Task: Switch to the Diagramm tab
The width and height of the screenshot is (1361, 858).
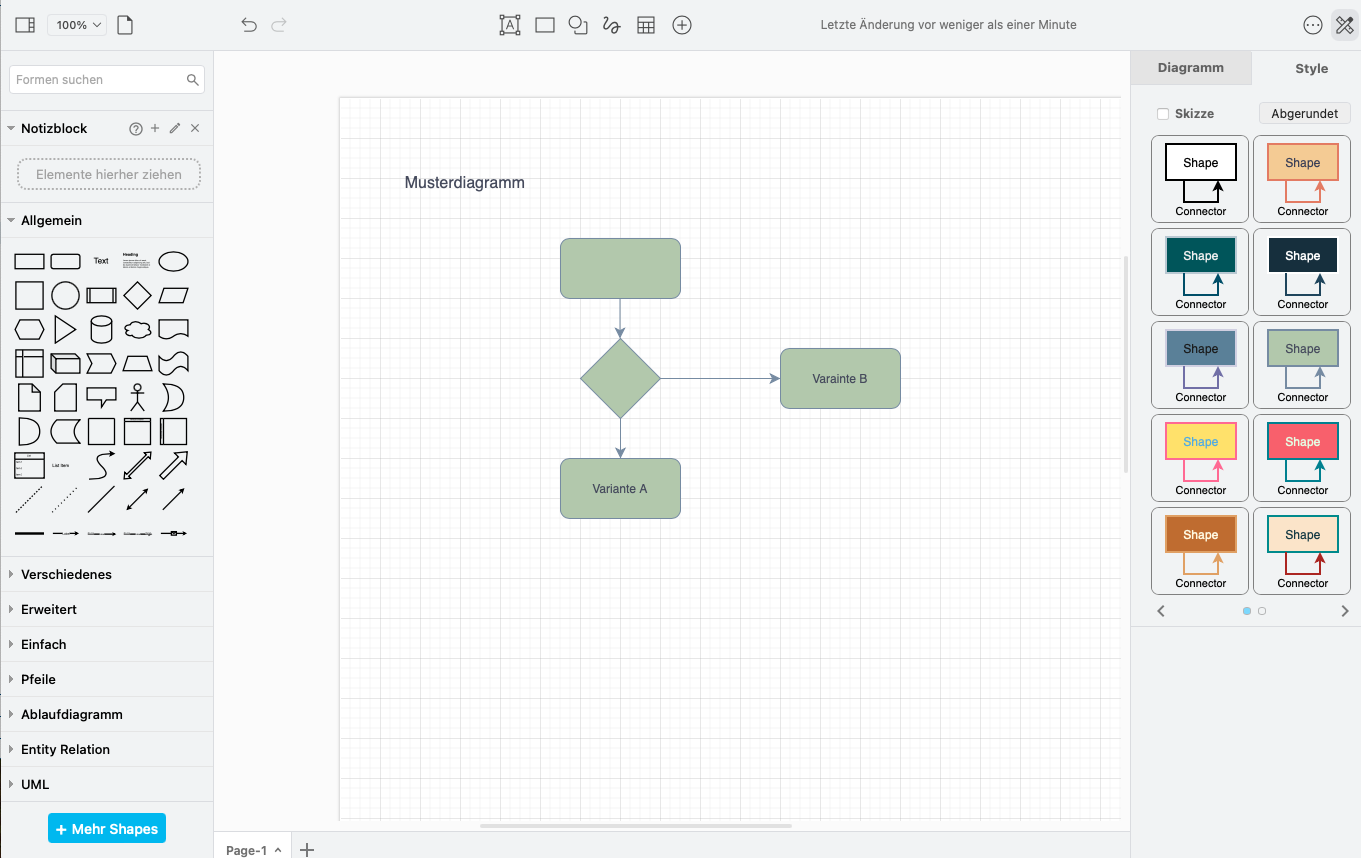Action: [x=1190, y=68]
